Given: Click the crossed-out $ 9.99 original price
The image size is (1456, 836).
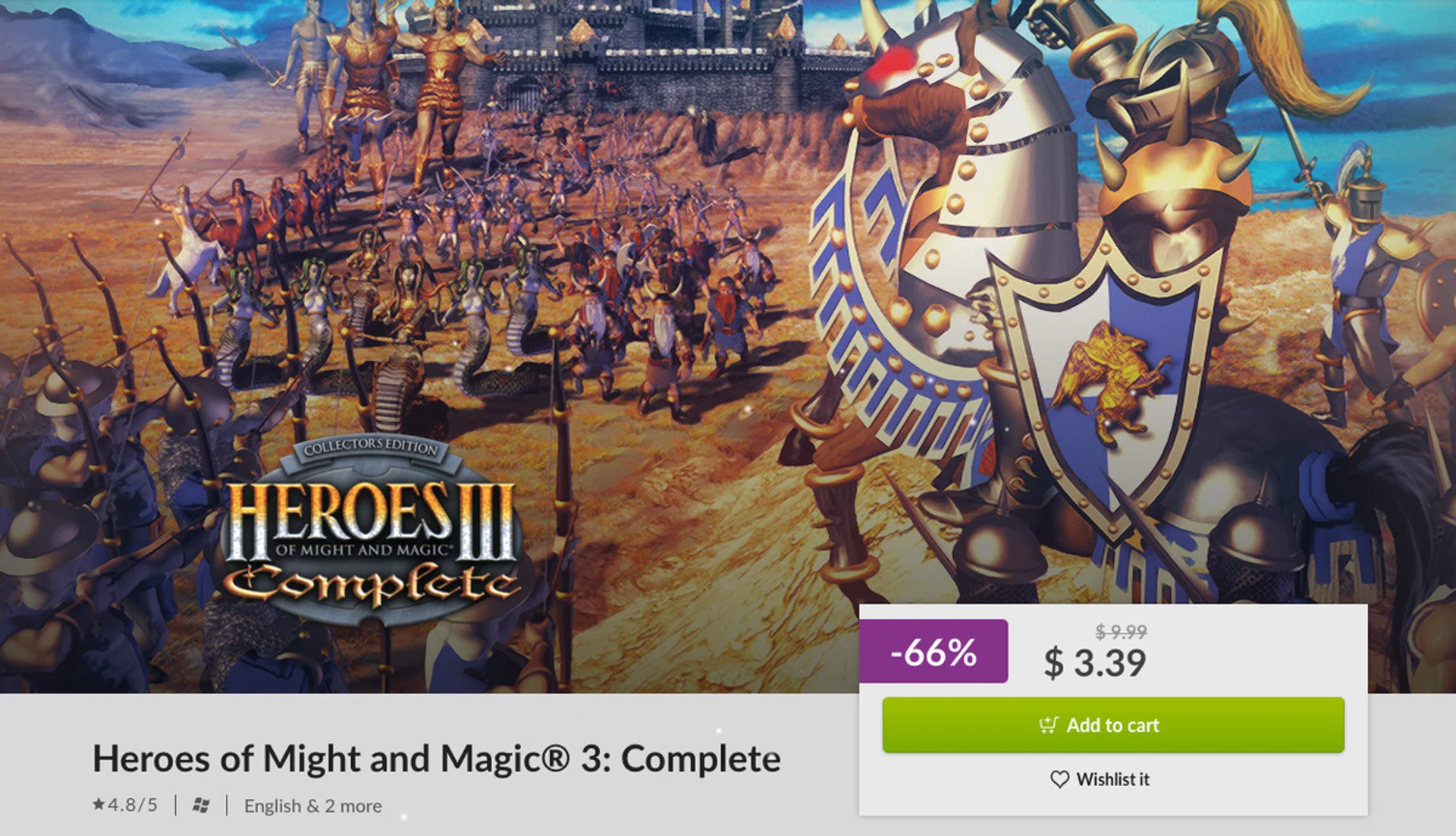Looking at the screenshot, I should [1121, 631].
